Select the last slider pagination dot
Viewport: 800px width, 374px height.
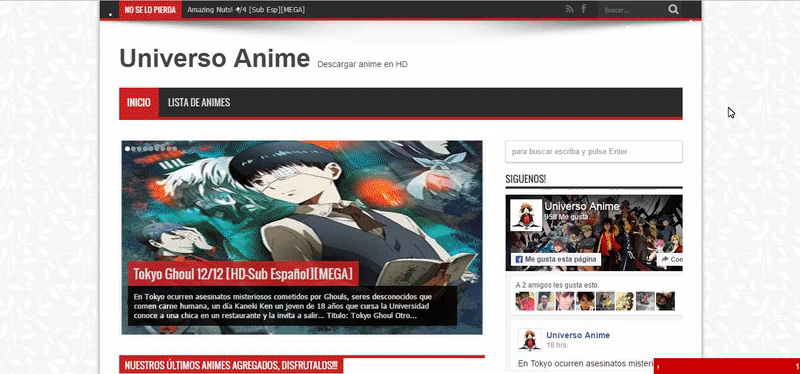(175, 149)
